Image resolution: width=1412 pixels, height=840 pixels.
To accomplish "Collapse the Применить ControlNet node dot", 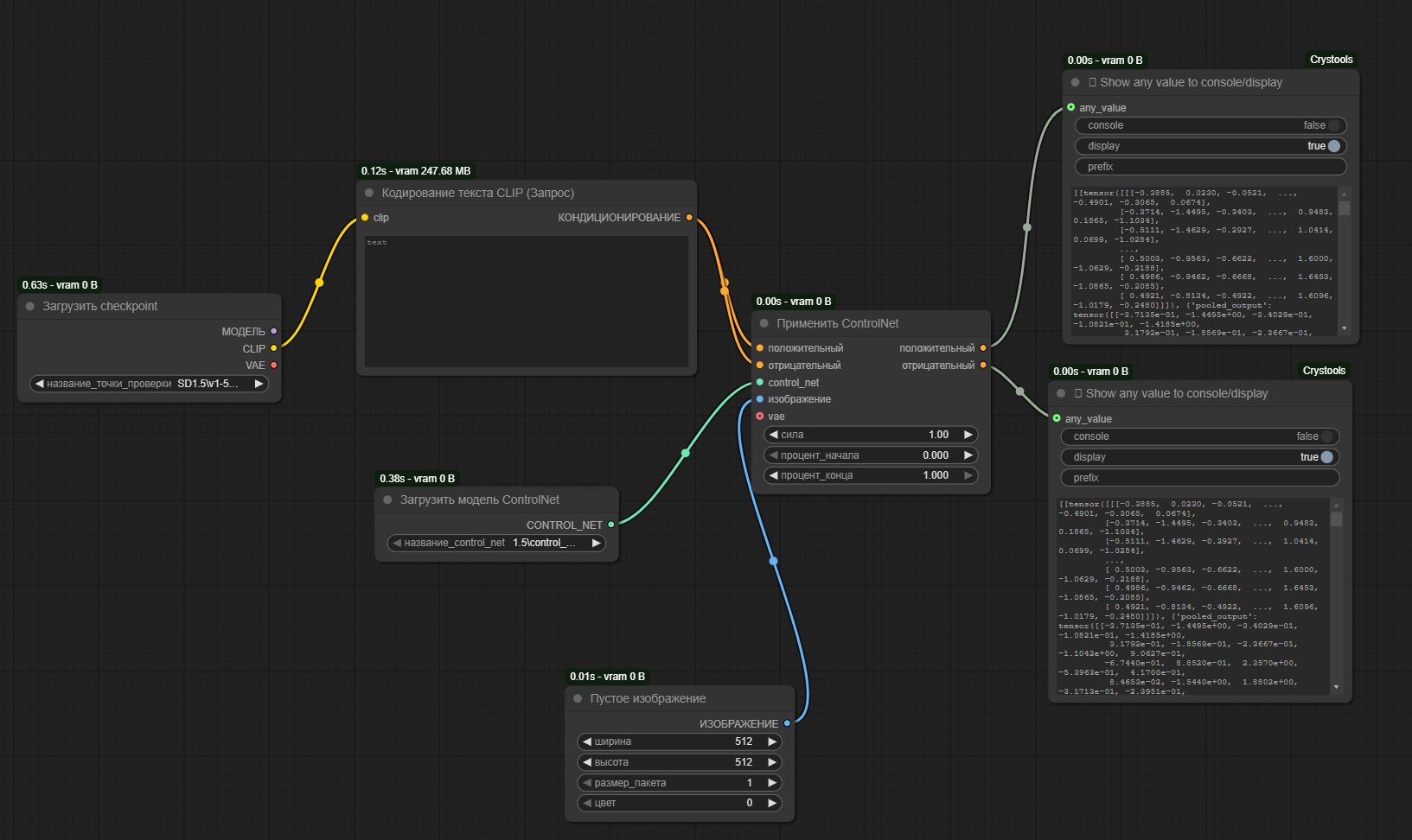I will click(764, 323).
